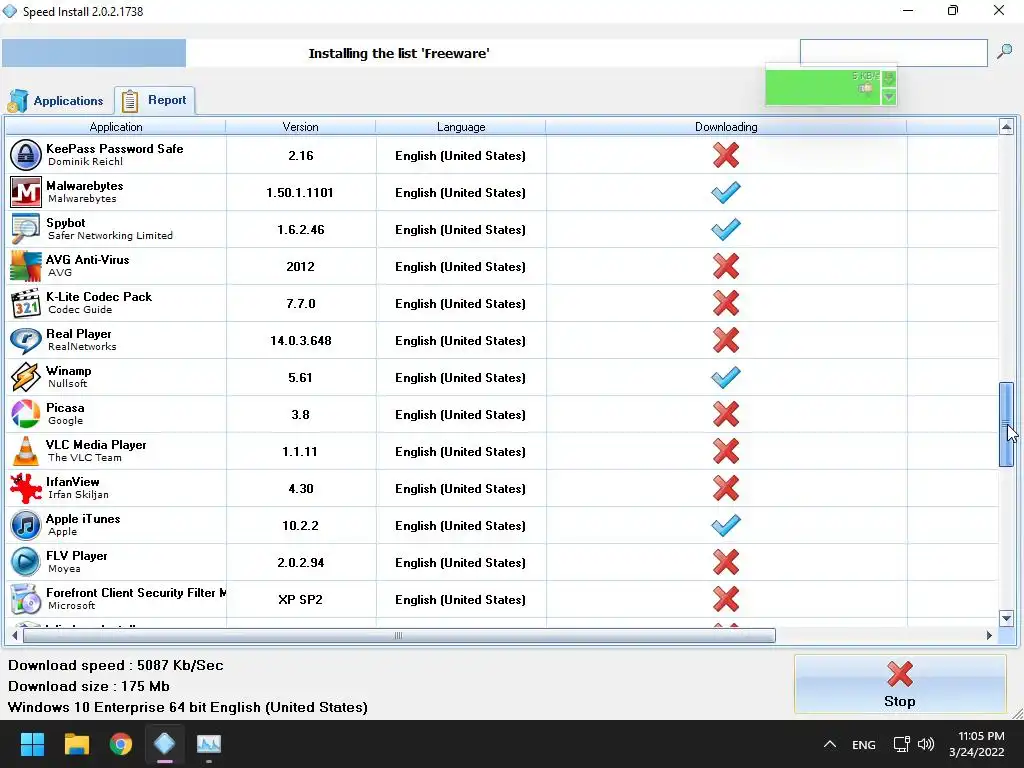Click the Speed Install taskbar icon
Image resolution: width=1024 pixels, height=768 pixels.
click(165, 744)
